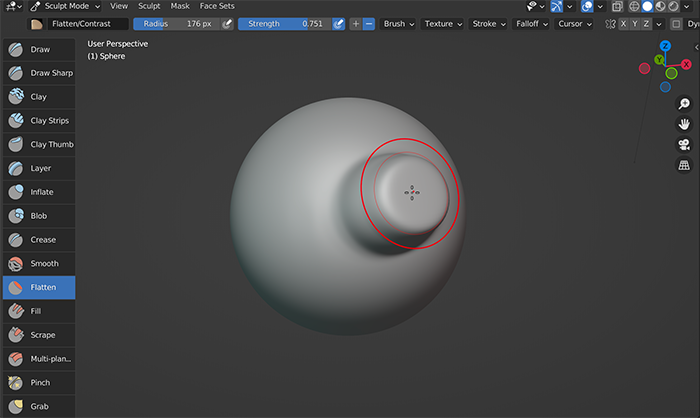Select the Clay Thumb brush
Image resolution: width=700 pixels, height=418 pixels.
(x=39, y=145)
